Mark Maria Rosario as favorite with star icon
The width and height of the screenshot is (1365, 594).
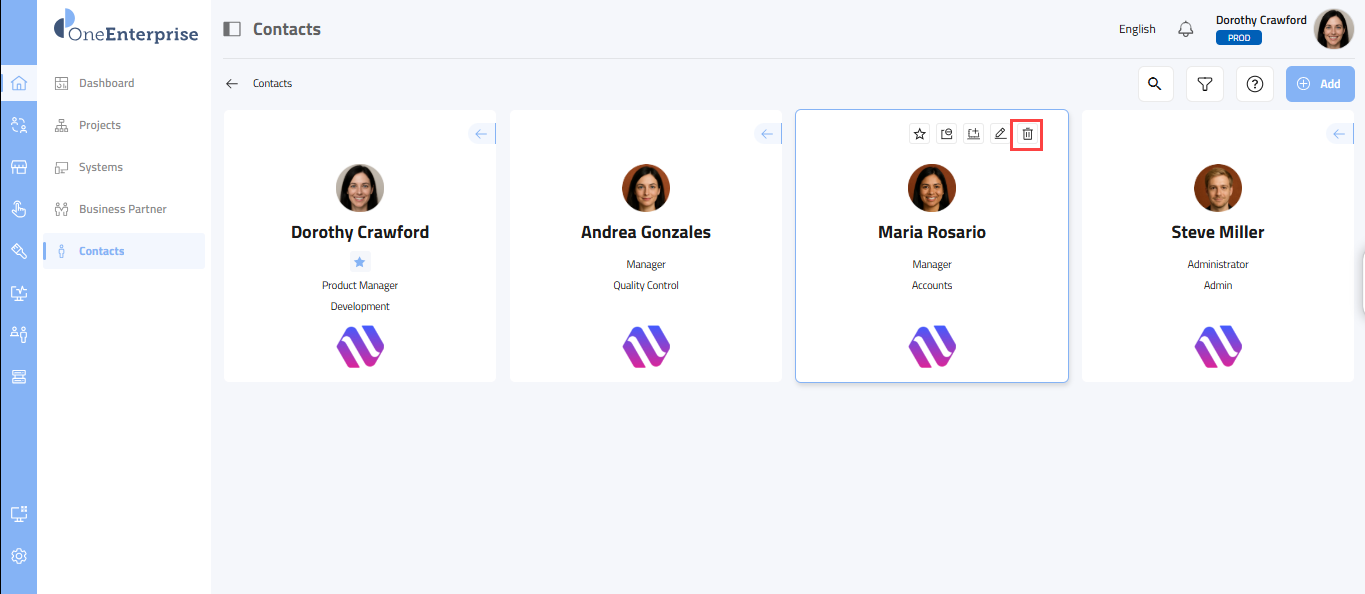pyautogui.click(x=920, y=134)
